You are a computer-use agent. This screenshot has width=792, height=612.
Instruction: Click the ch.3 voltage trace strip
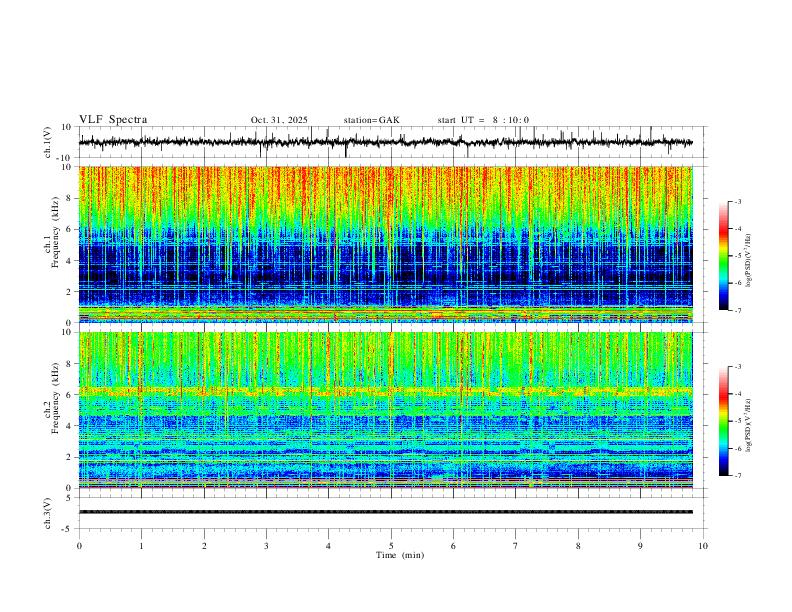click(x=385, y=512)
